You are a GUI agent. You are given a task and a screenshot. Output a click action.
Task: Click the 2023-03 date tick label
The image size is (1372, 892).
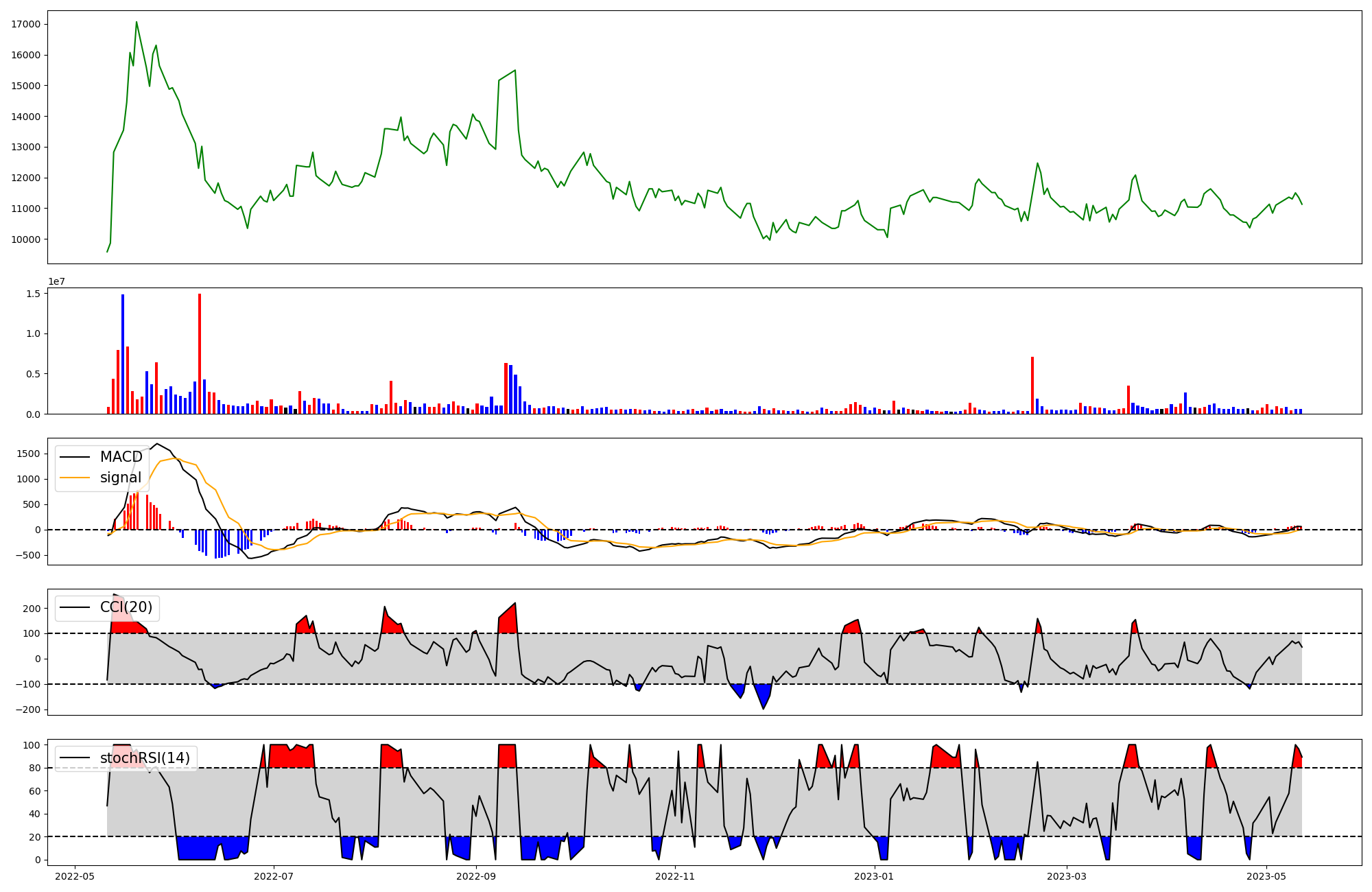tap(1067, 876)
